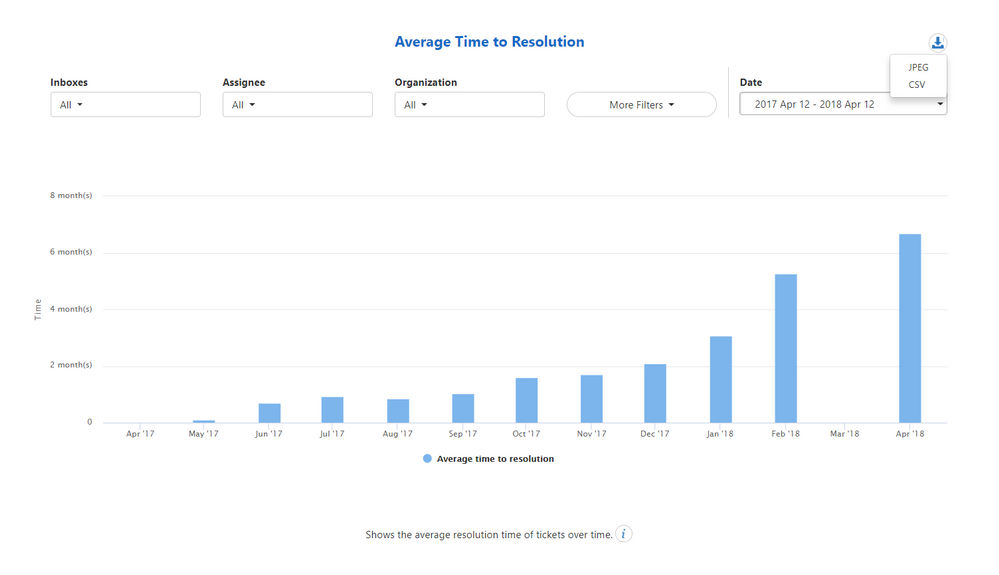The image size is (999, 575).
Task: Open the More Filters button
Action: point(642,104)
